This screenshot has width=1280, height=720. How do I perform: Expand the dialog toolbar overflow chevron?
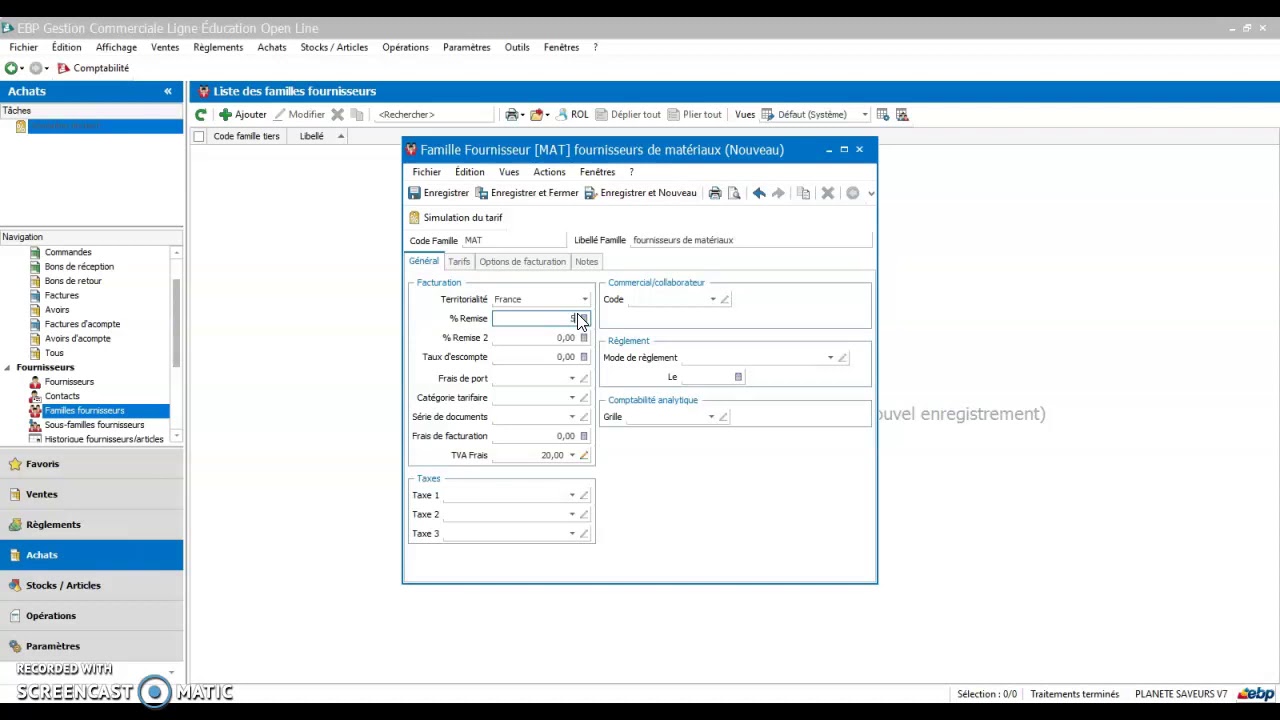pyautogui.click(x=871, y=194)
